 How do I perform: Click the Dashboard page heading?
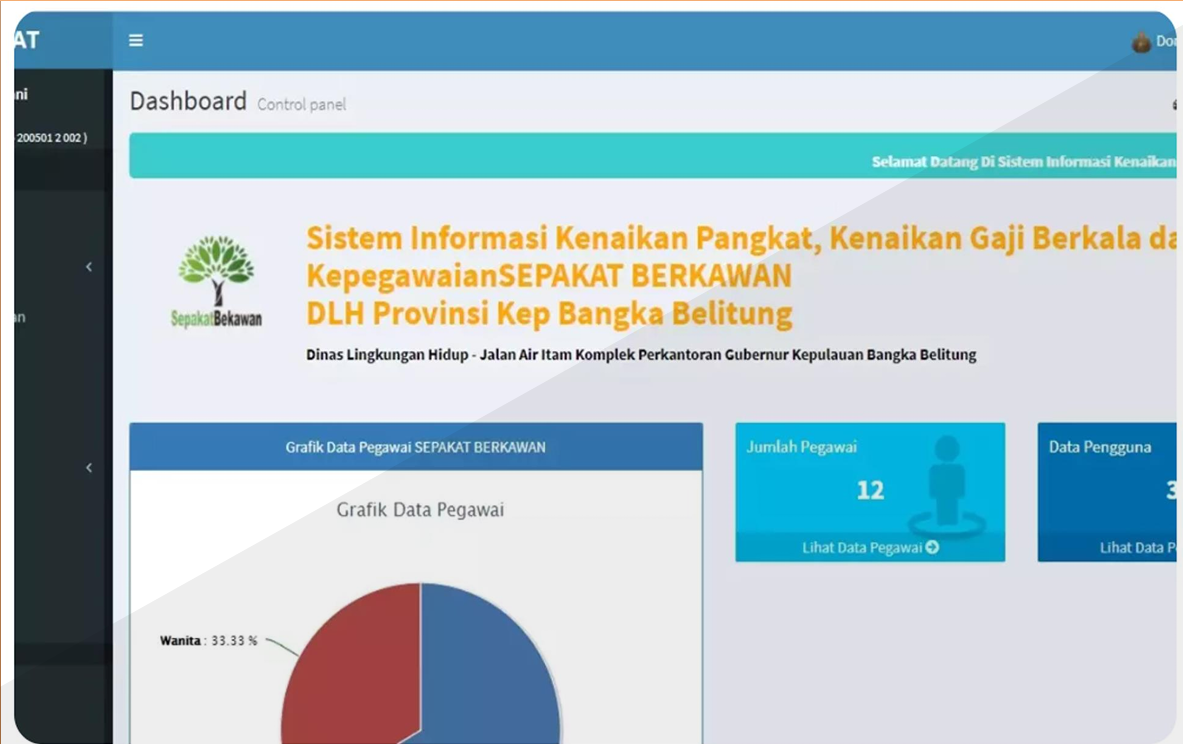(188, 101)
